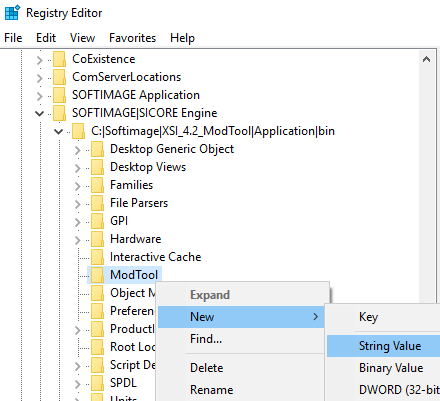This screenshot has width=440, height=401.
Task: Select the SPDL key label
Action: point(123,383)
